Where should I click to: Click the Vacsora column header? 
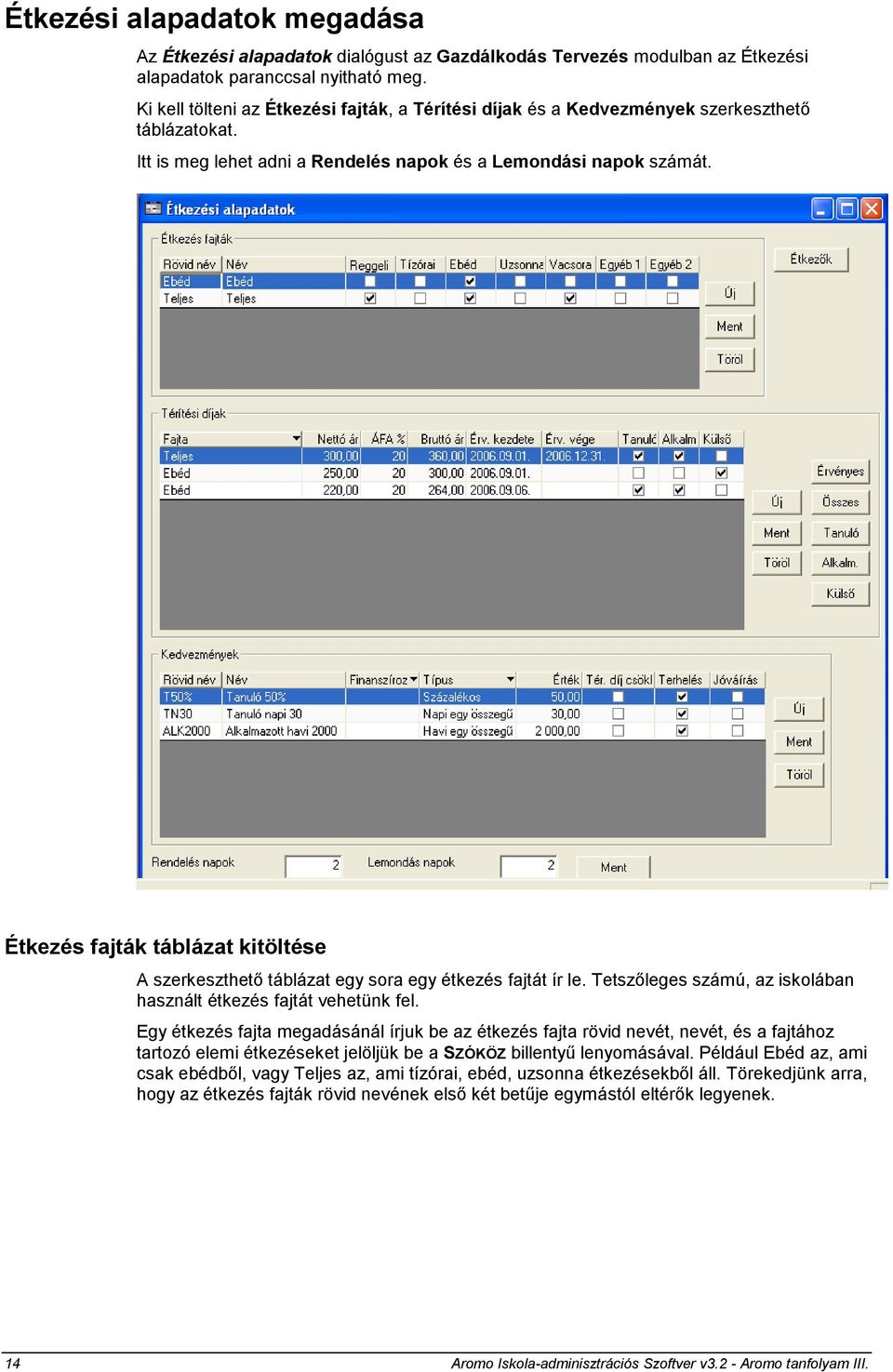point(570,264)
